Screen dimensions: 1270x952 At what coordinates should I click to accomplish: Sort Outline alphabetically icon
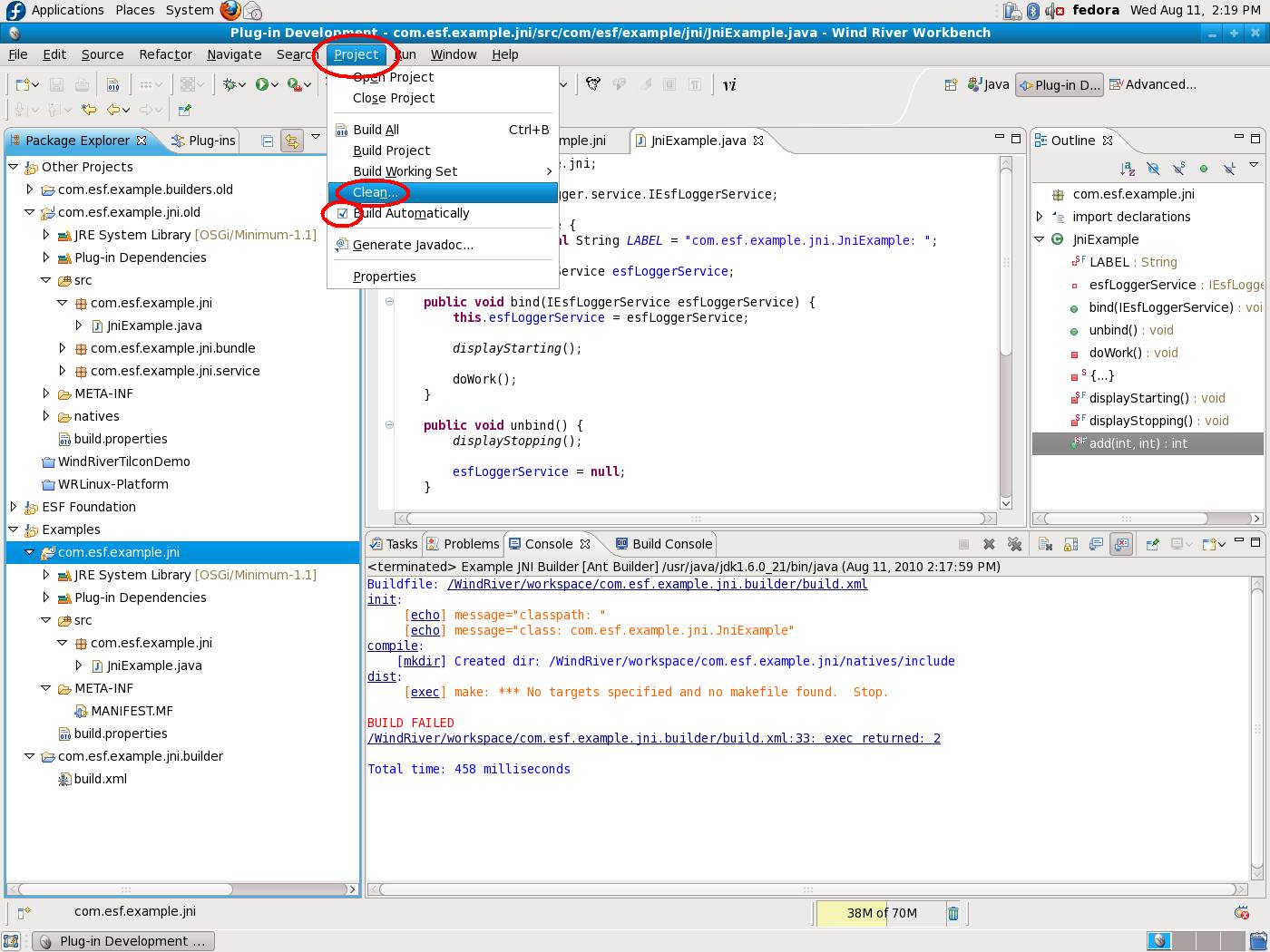[1128, 169]
